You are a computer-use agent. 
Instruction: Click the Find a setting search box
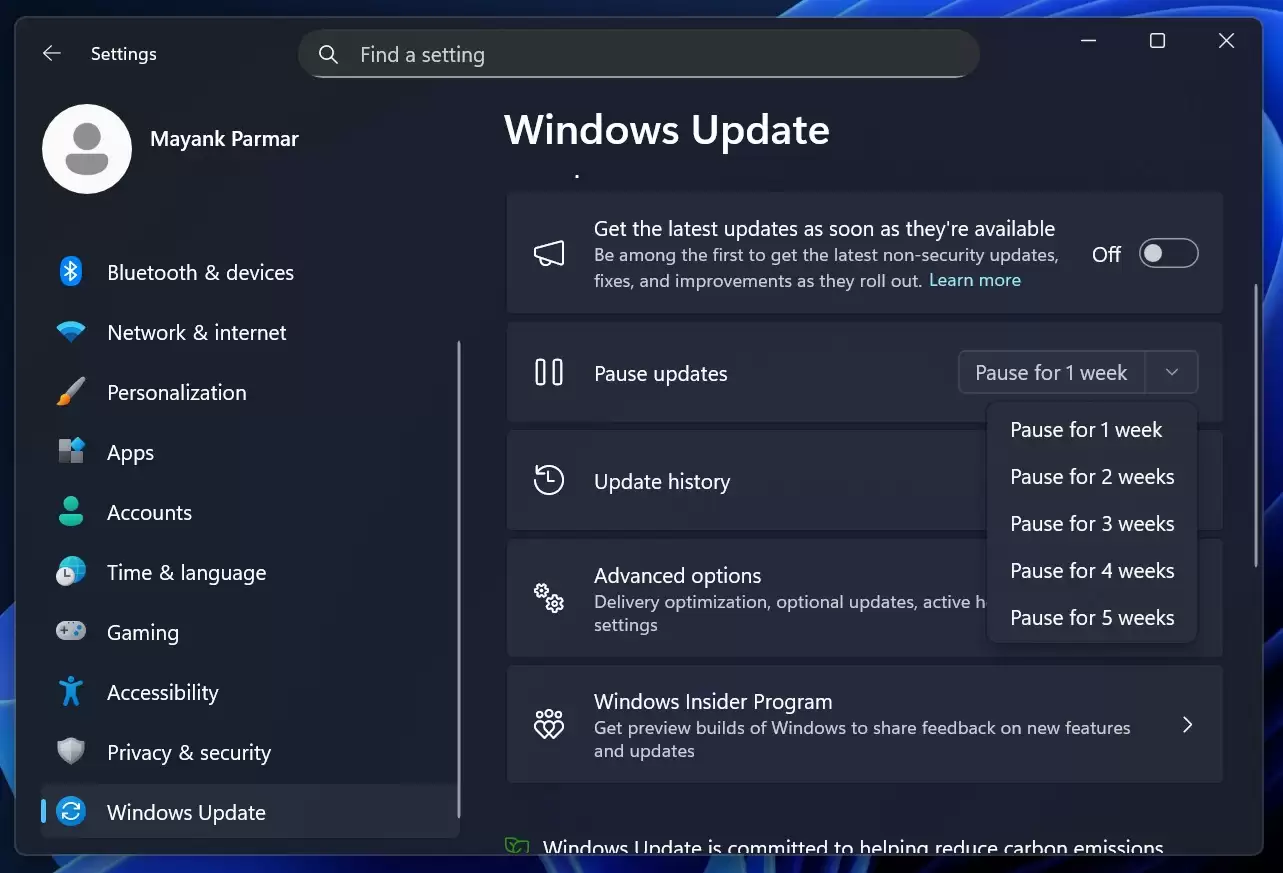(639, 54)
